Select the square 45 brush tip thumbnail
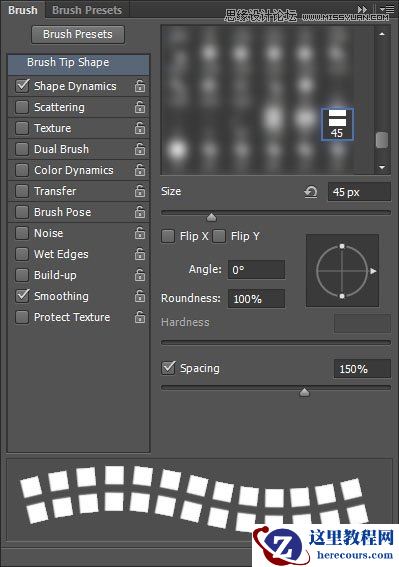Screen dimensions: 399x567 337,124
